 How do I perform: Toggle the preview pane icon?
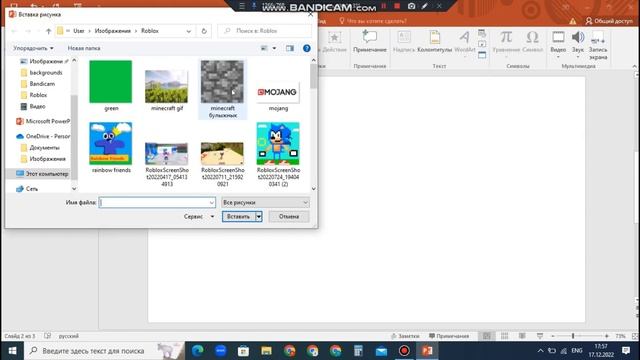point(290,48)
